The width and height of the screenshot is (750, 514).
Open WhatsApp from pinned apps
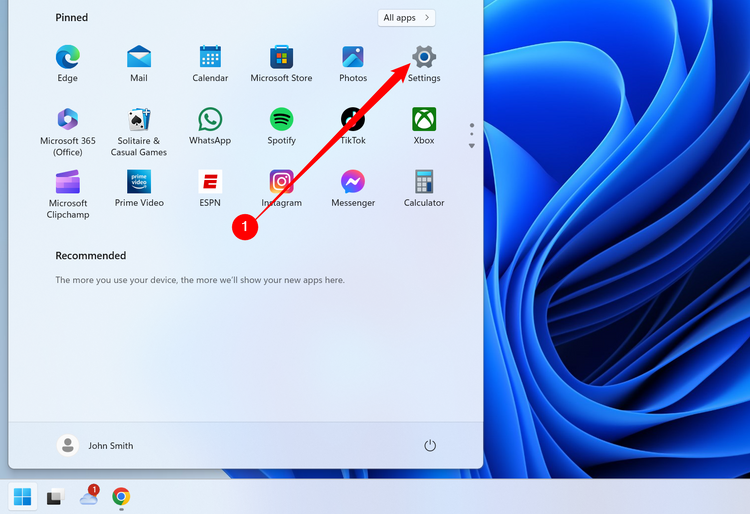coord(210,126)
